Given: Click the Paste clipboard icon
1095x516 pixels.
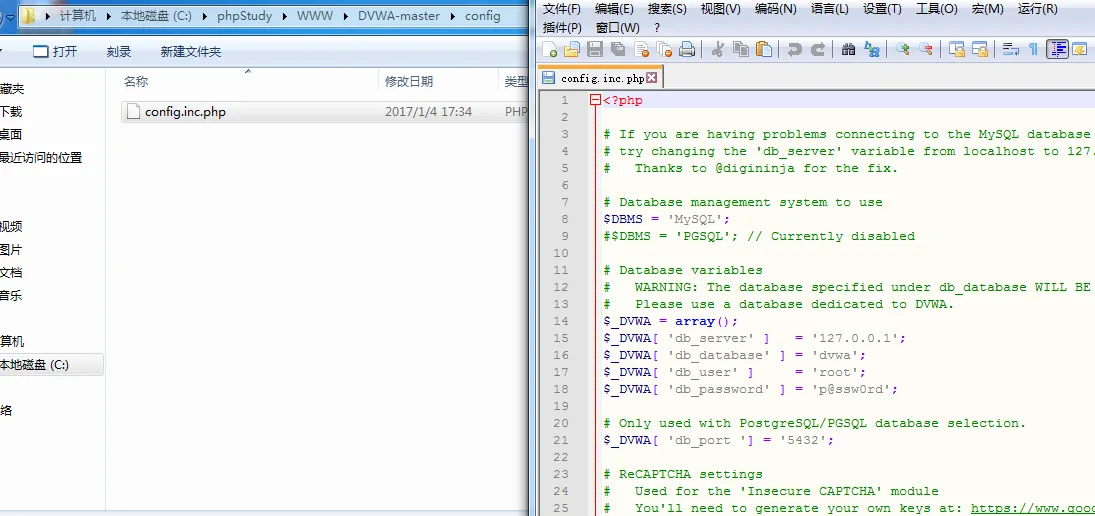Looking at the screenshot, I should 764,49.
